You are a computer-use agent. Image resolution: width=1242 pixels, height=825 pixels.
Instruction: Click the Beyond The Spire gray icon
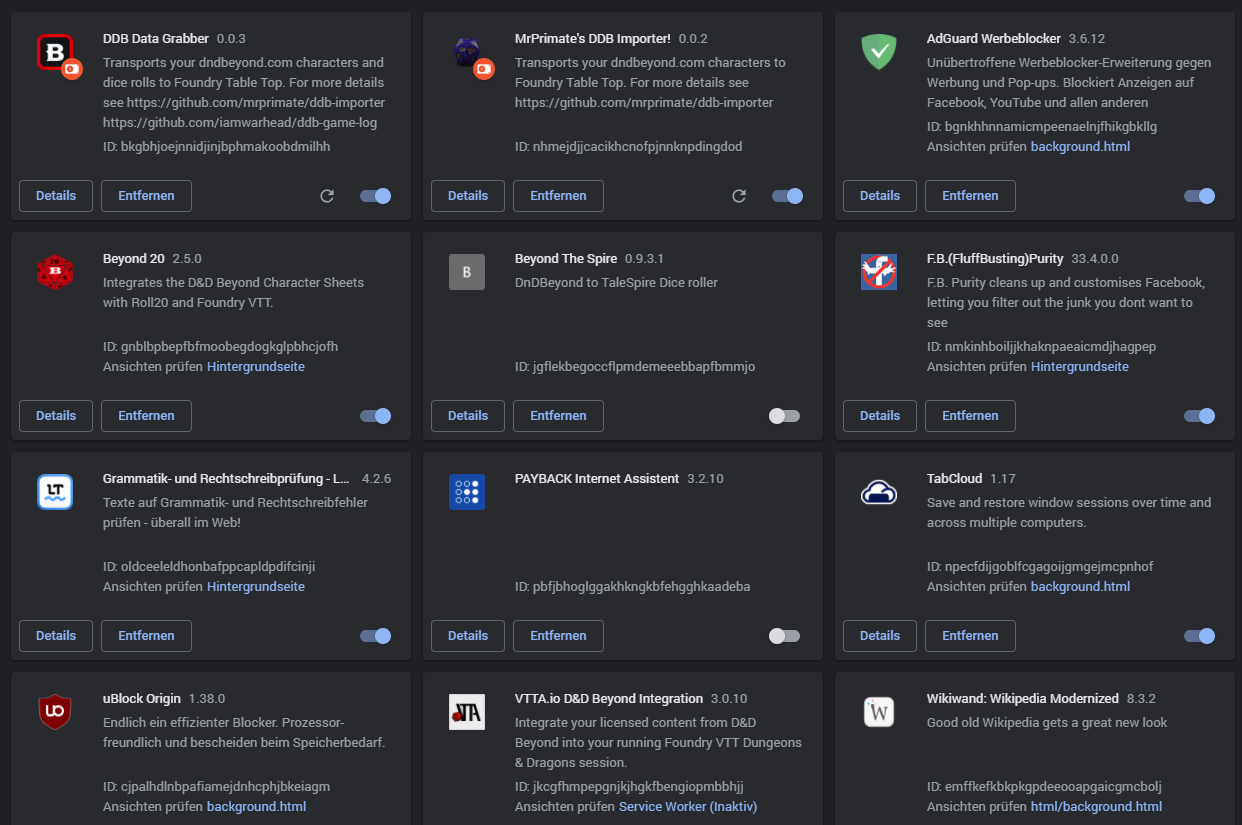tap(467, 272)
